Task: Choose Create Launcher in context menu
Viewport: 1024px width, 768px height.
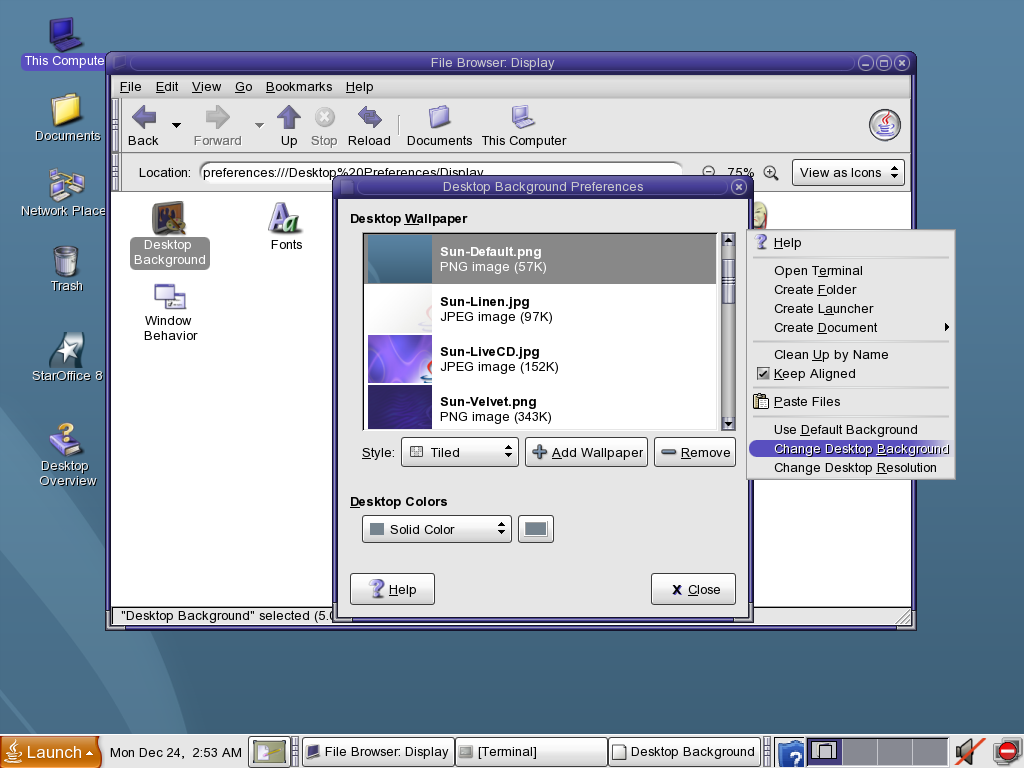Action: click(850, 308)
